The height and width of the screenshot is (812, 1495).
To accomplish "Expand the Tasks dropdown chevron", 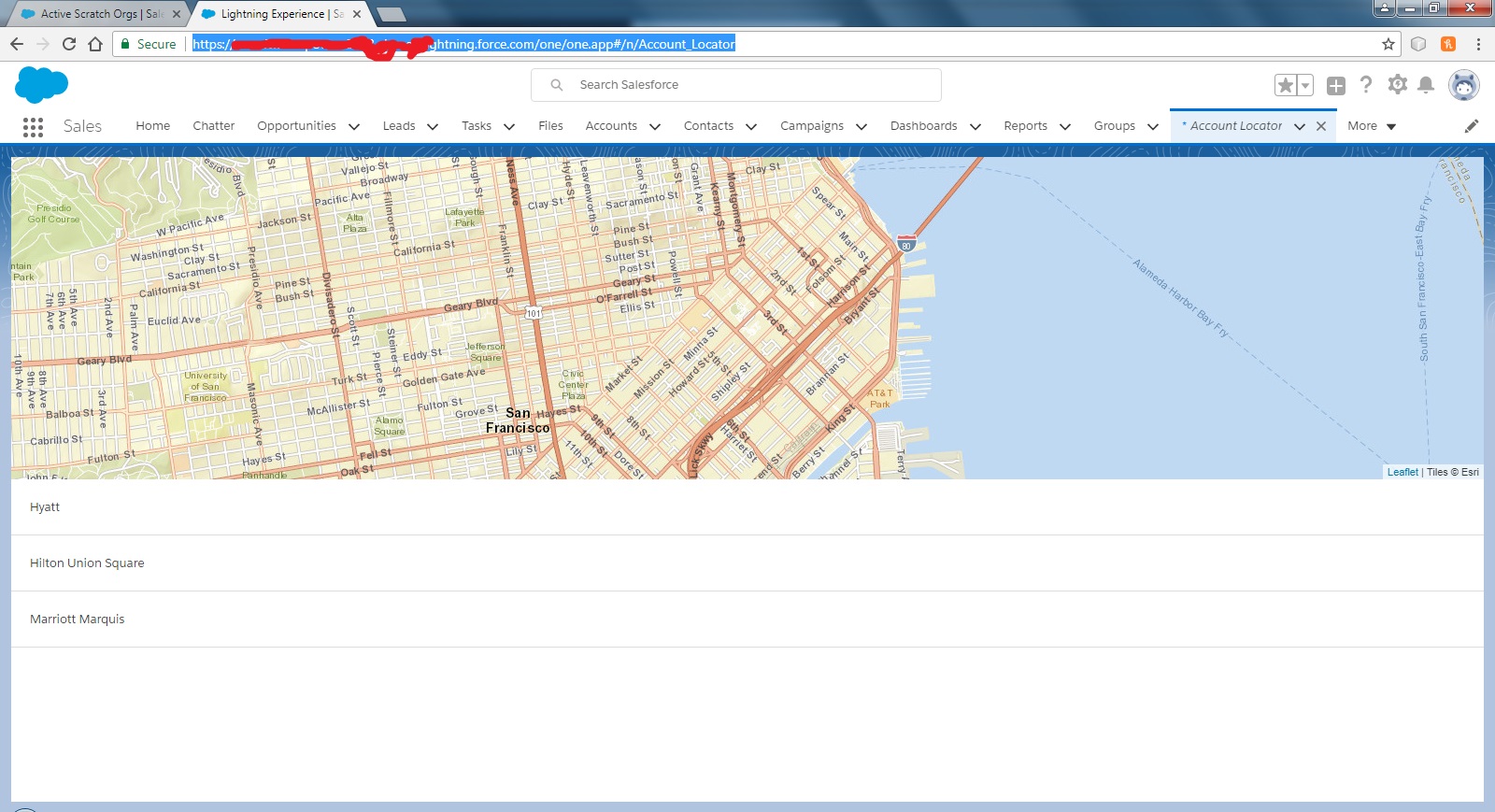I will (509, 127).
